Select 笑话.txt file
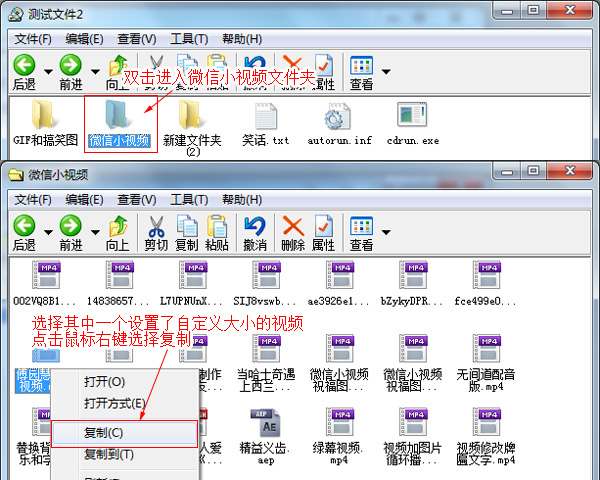The height and width of the screenshot is (480, 600). click(266, 124)
